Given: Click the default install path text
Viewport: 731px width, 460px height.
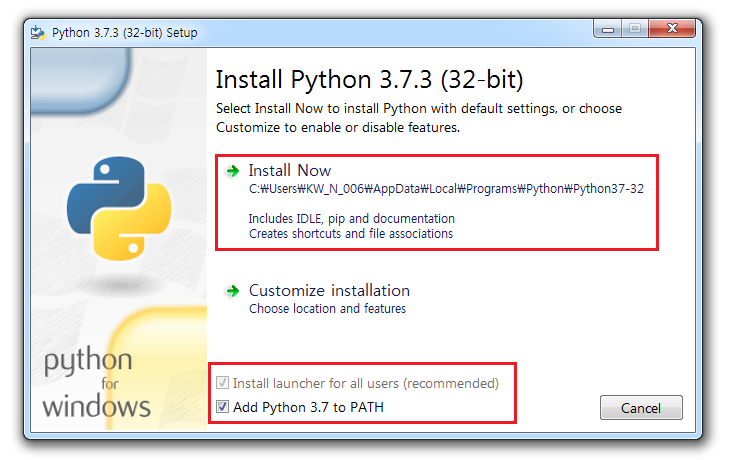Looking at the screenshot, I should click(446, 189).
